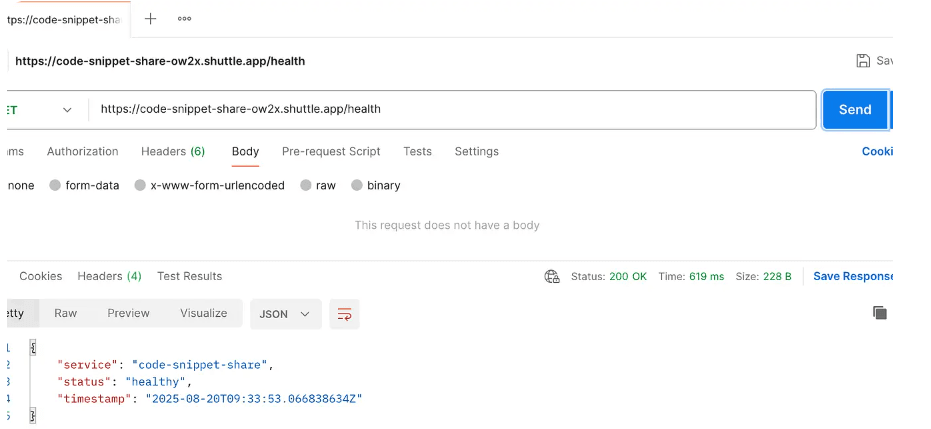Switch to the Tests tab
931x429 pixels.
click(x=417, y=151)
